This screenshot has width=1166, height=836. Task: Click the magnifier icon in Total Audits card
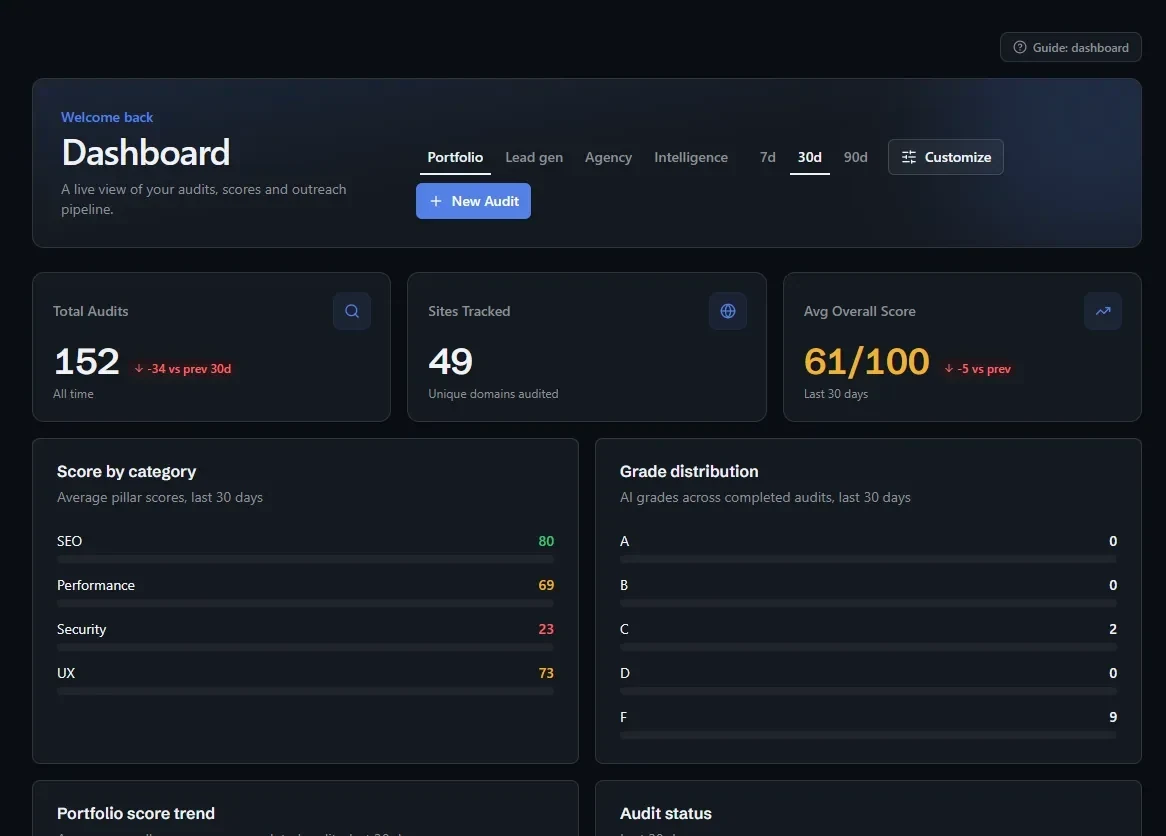tap(352, 311)
